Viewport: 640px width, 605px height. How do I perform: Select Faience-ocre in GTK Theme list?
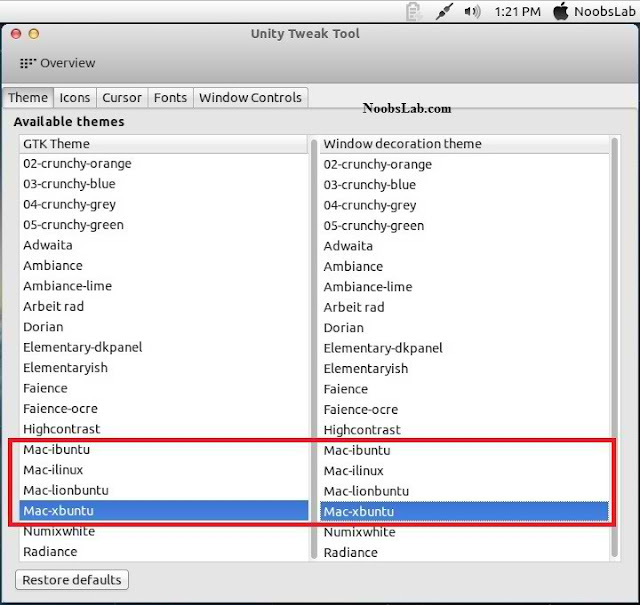coord(163,409)
